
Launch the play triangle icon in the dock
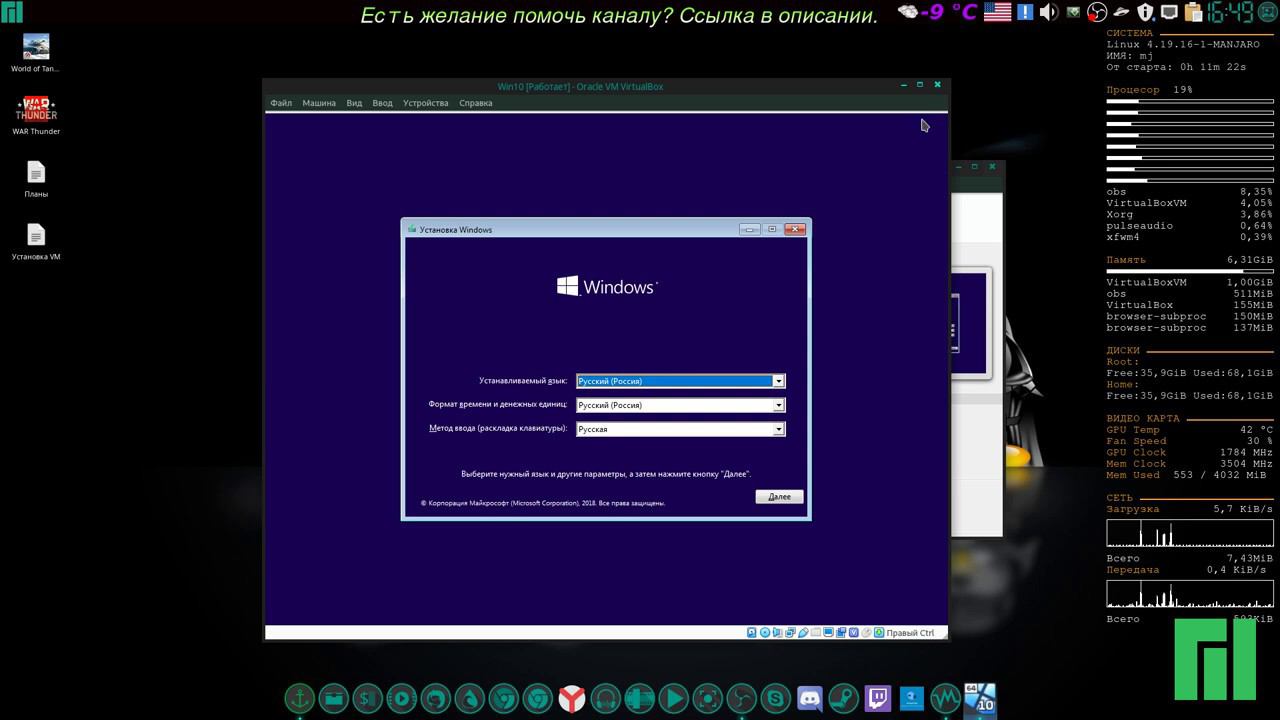(x=674, y=697)
